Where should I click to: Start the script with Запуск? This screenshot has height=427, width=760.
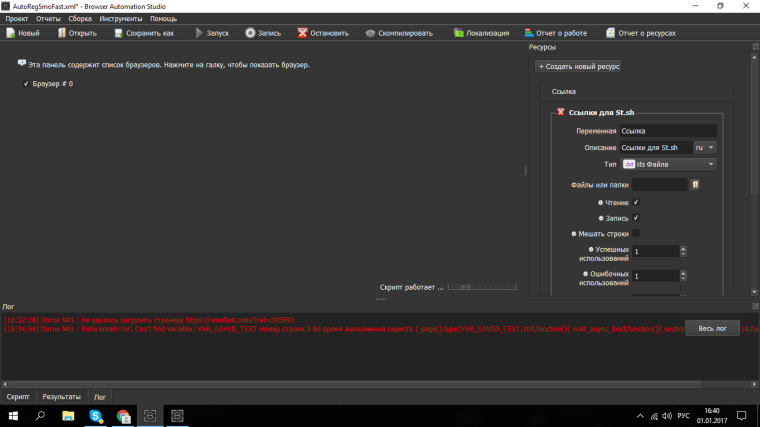(x=210, y=33)
